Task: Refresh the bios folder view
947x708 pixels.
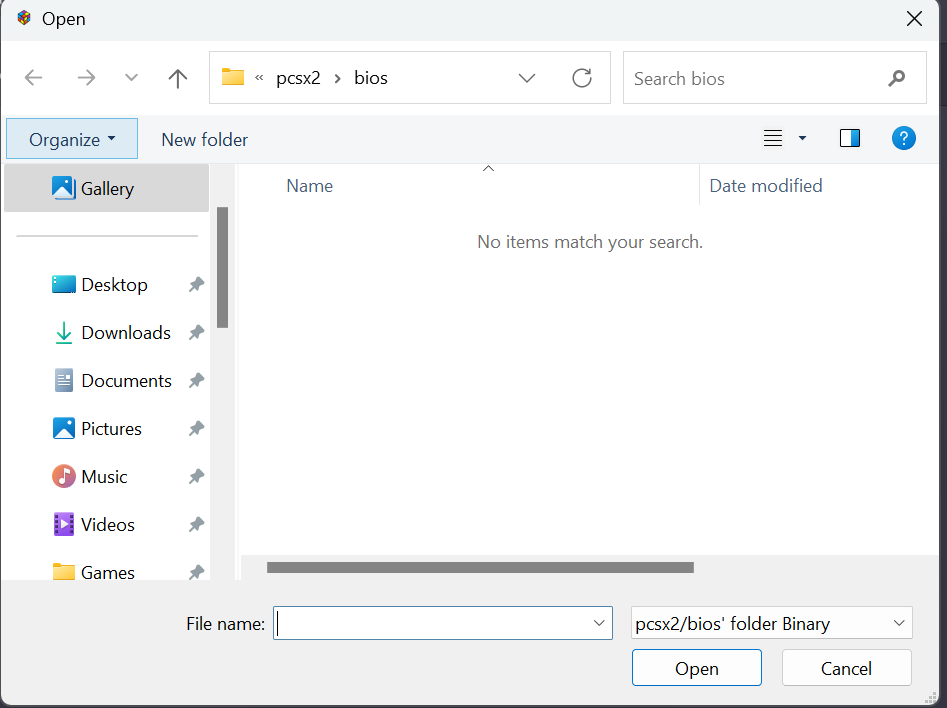Action: [x=582, y=78]
